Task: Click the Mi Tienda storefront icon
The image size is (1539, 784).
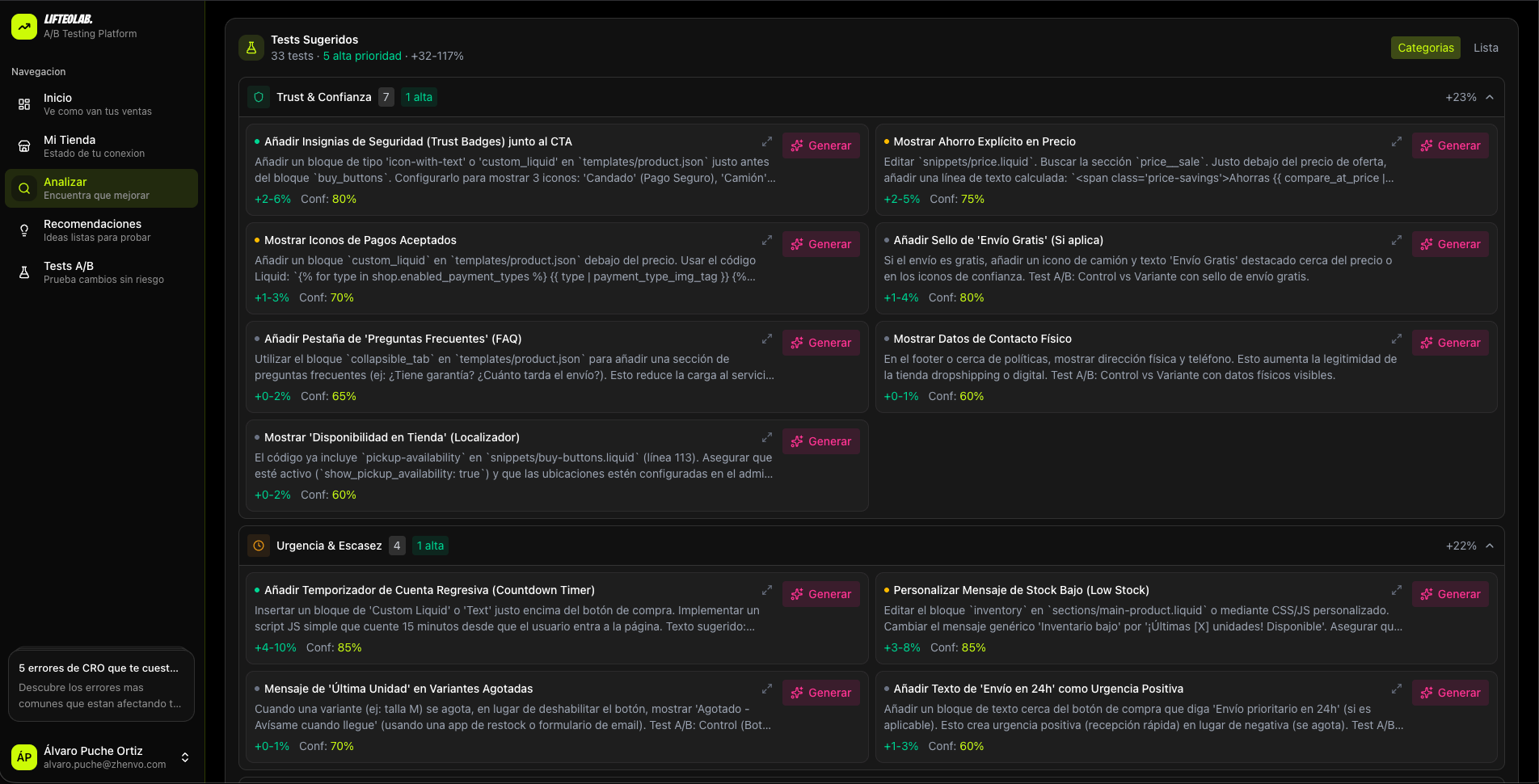Action: point(24,145)
